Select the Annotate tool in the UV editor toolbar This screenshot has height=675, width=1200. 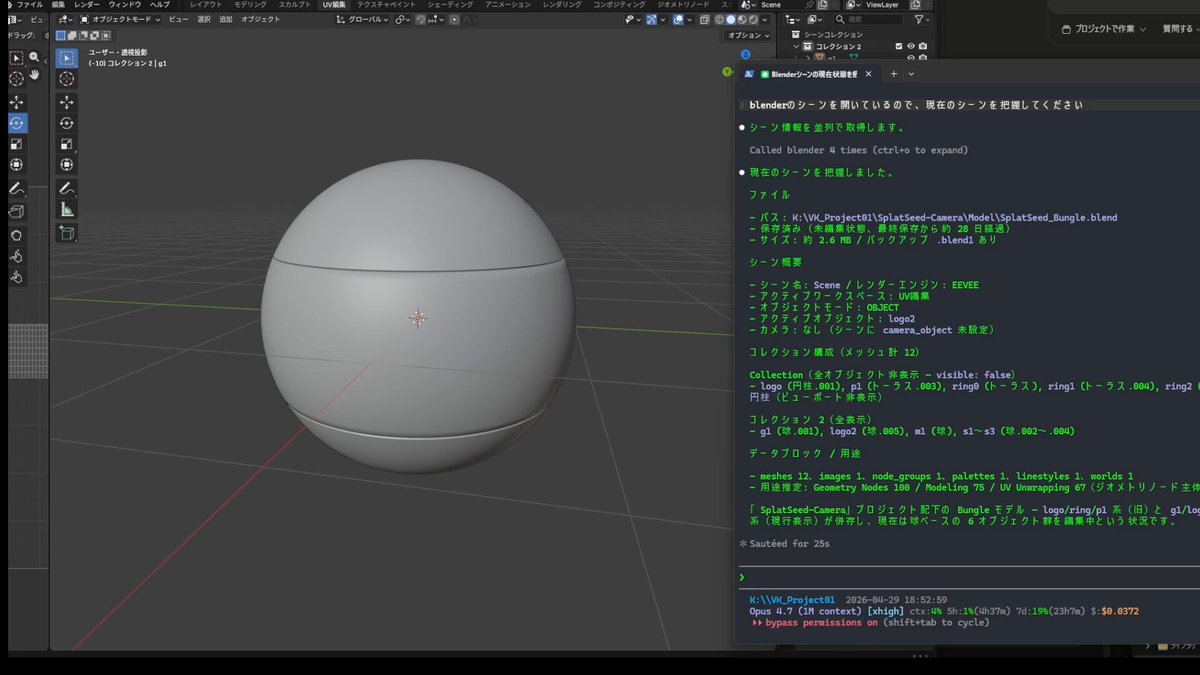click(x=17, y=189)
